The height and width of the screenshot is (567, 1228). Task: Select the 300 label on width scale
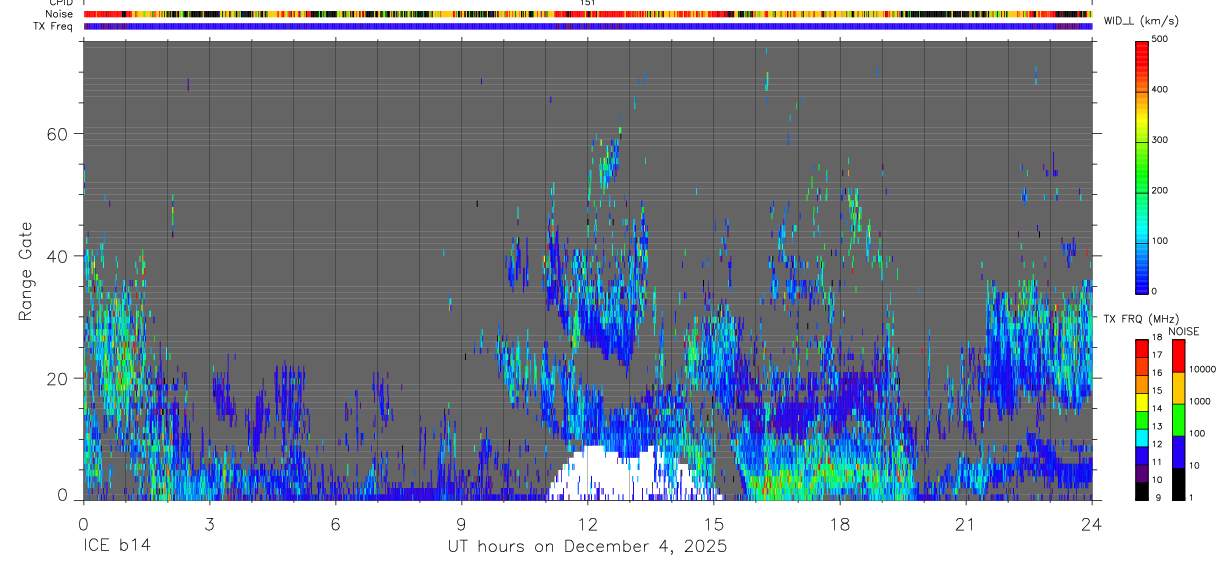(x=1162, y=140)
